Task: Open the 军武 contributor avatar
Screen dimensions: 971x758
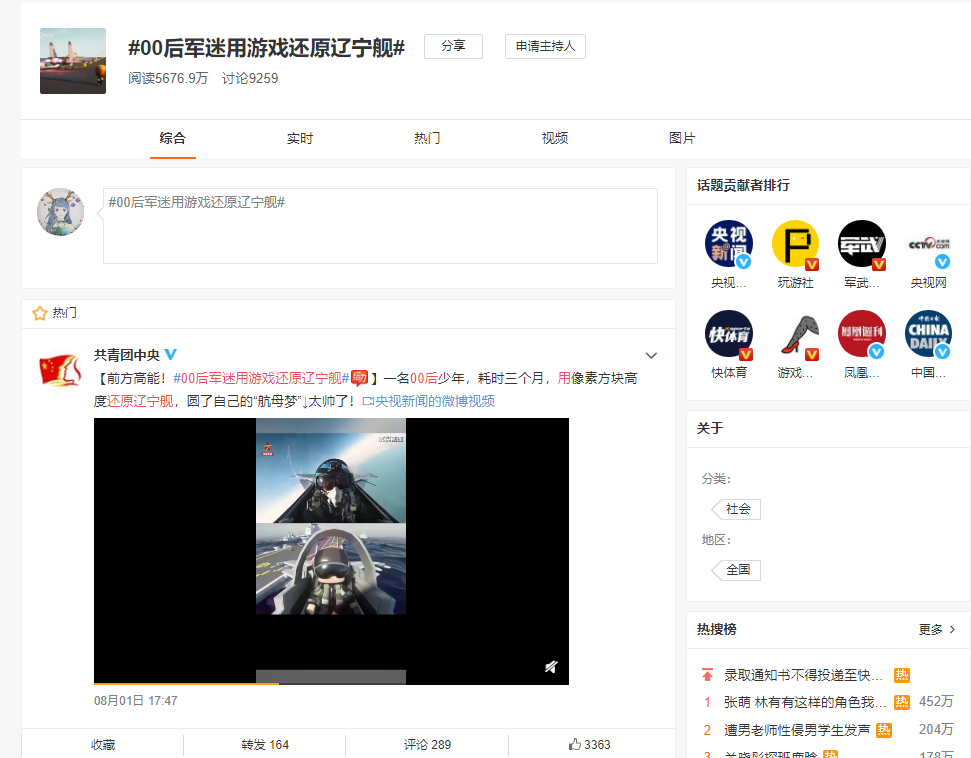Action: click(x=862, y=244)
